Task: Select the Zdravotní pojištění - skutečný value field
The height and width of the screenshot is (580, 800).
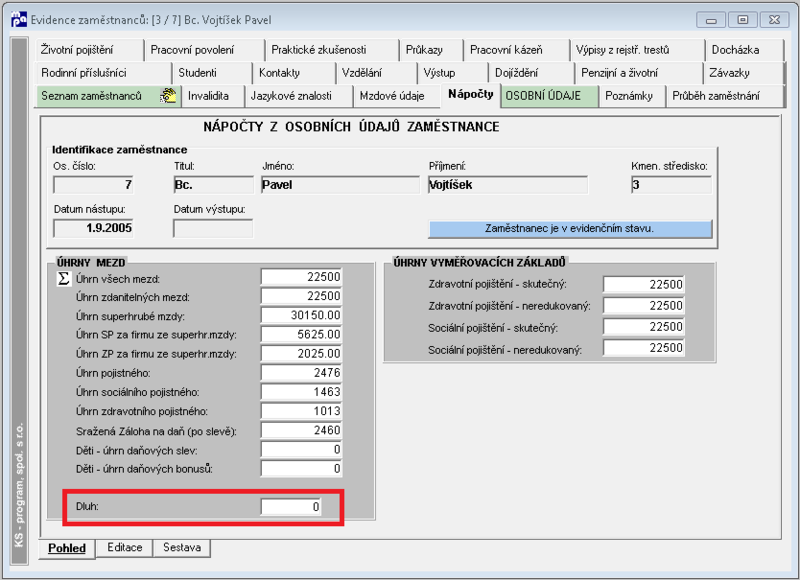Action: click(x=643, y=284)
